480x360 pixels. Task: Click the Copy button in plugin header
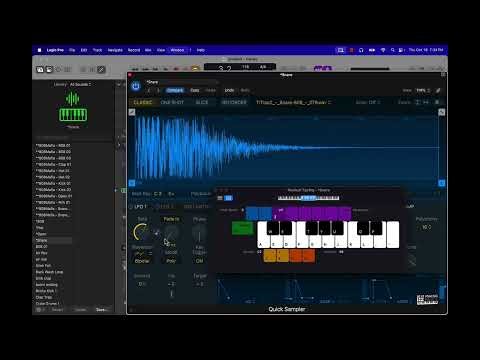[x=195, y=90]
